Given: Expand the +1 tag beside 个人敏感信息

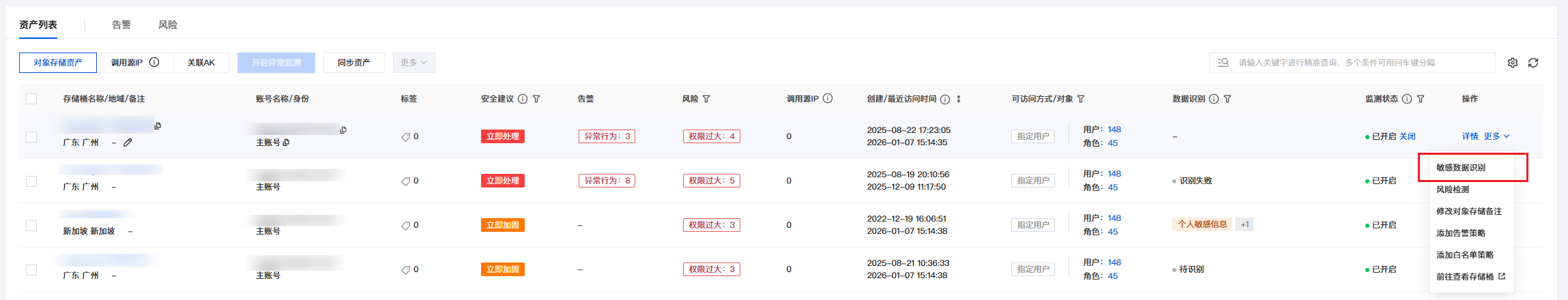Looking at the screenshot, I should tap(1245, 224).
